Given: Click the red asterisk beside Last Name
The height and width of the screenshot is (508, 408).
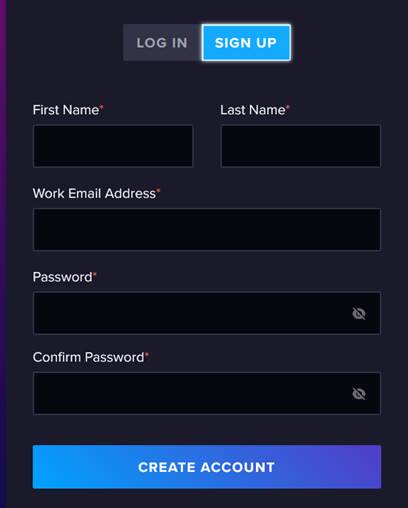Looking at the screenshot, I should click(x=288, y=107).
